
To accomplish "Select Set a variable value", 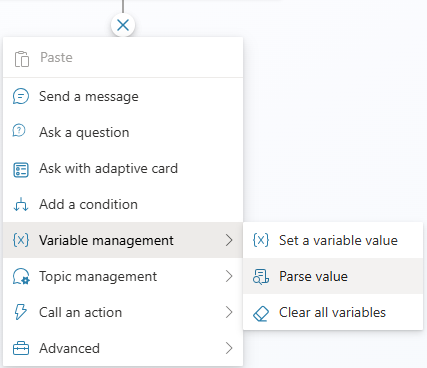I will tap(333, 240).
